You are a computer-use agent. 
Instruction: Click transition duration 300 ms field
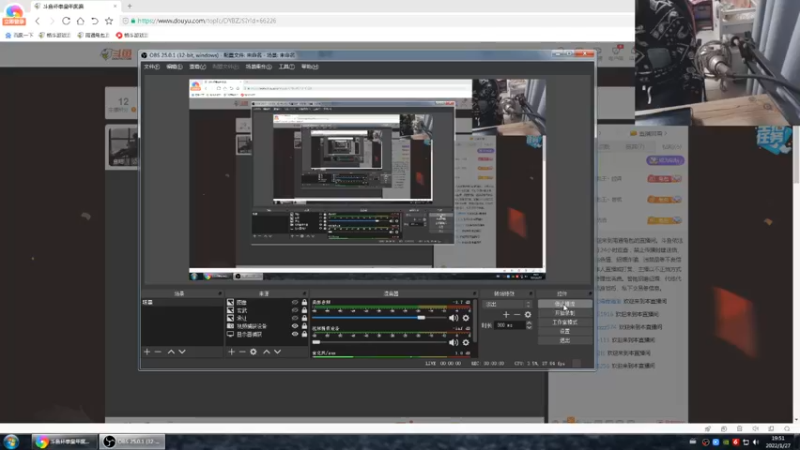click(x=510, y=326)
